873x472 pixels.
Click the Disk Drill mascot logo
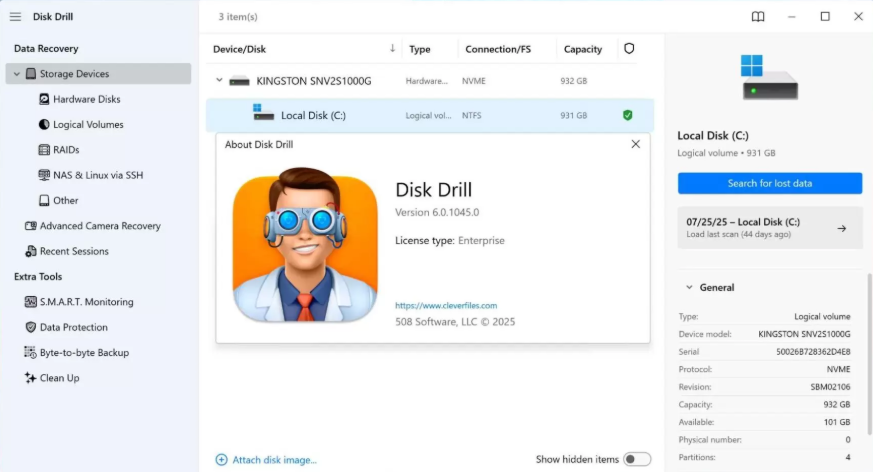[x=305, y=245]
